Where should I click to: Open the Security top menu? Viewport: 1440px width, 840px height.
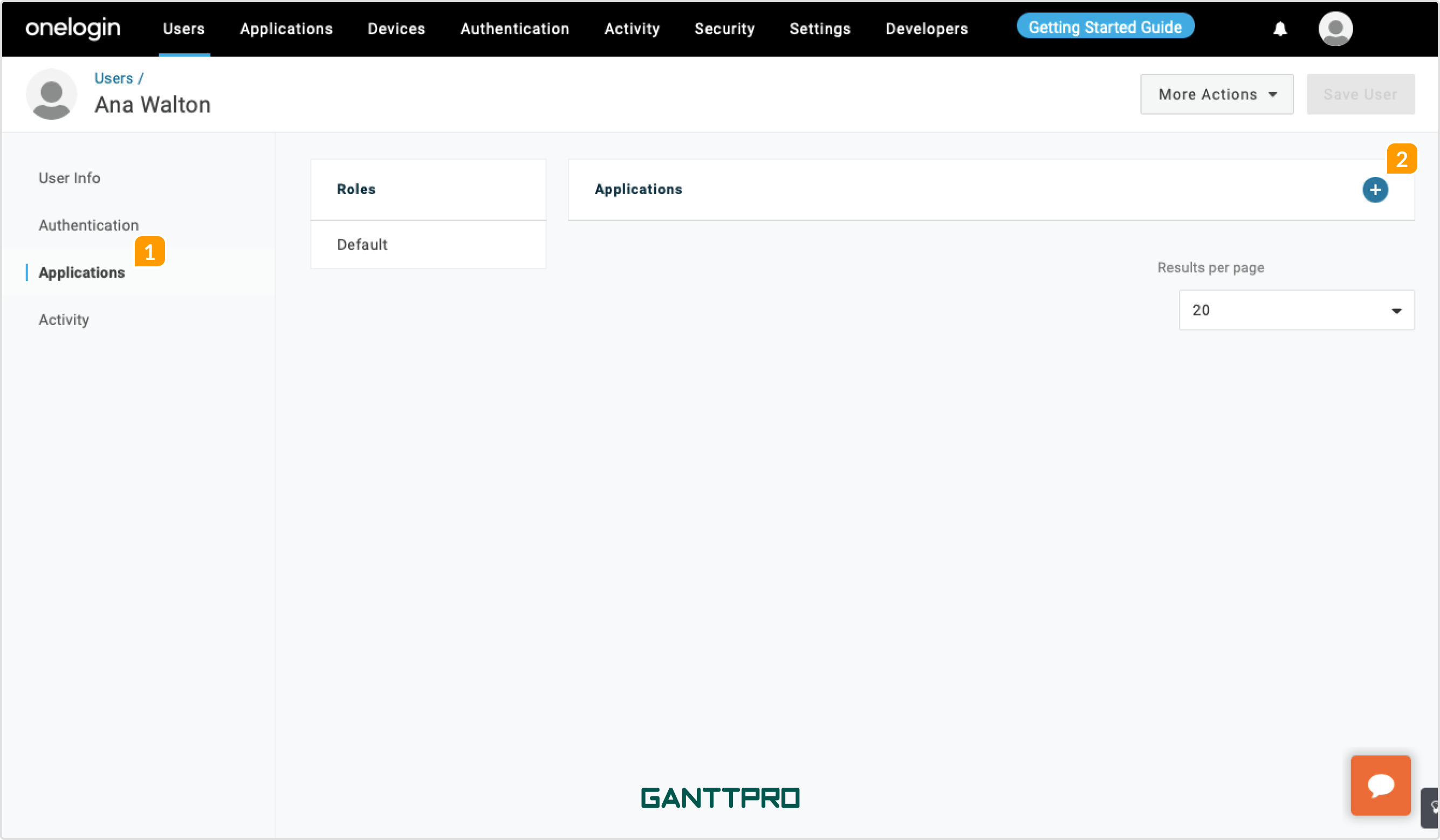point(724,29)
